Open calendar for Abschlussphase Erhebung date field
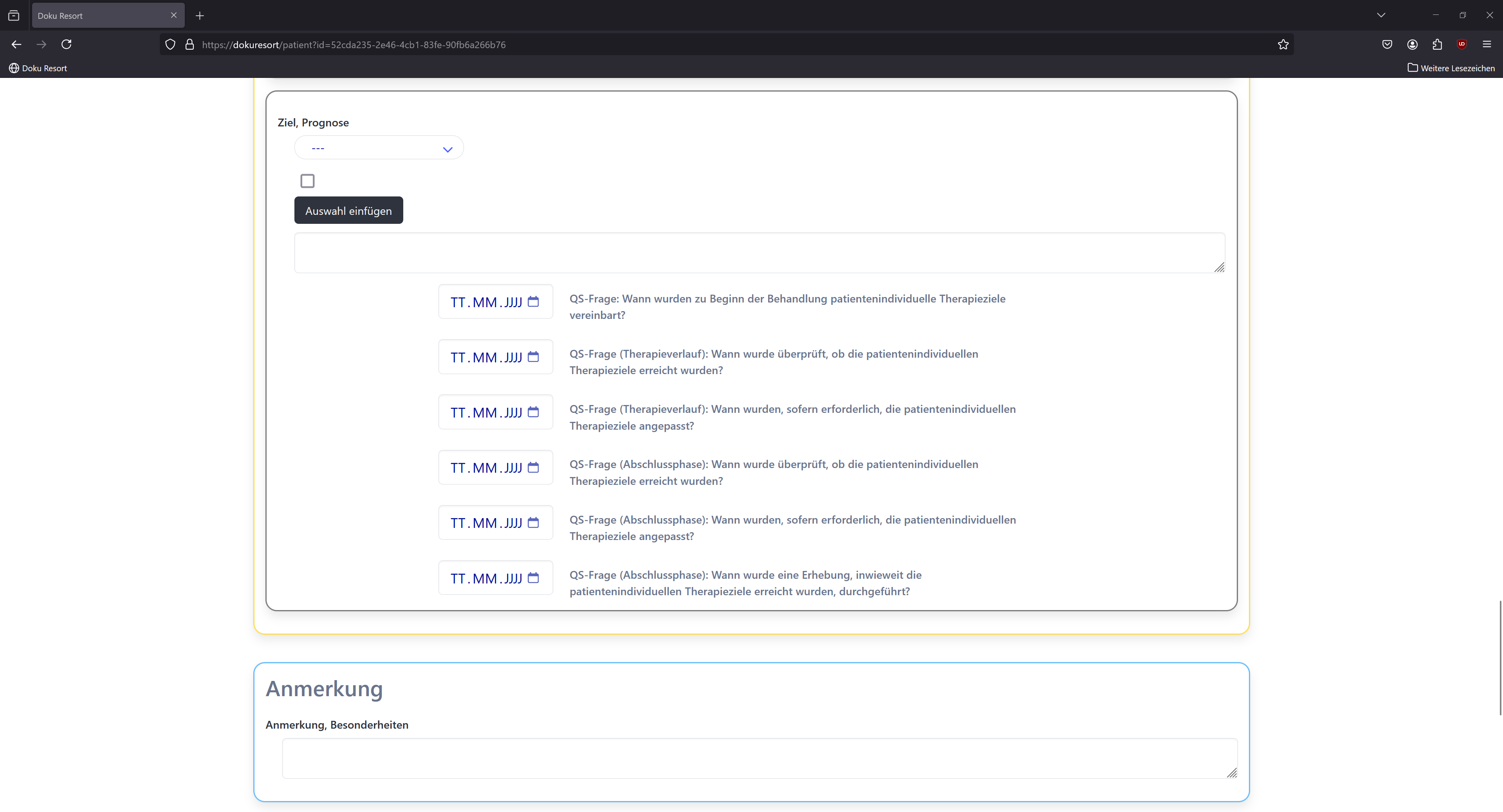Viewport: 1503px width, 812px height. (x=533, y=578)
